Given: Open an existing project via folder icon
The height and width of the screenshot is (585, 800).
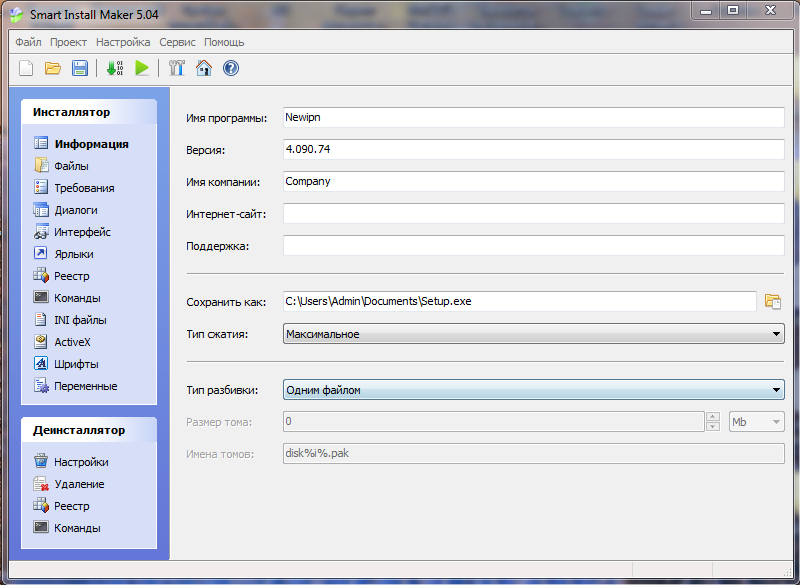Looking at the screenshot, I should (x=53, y=68).
